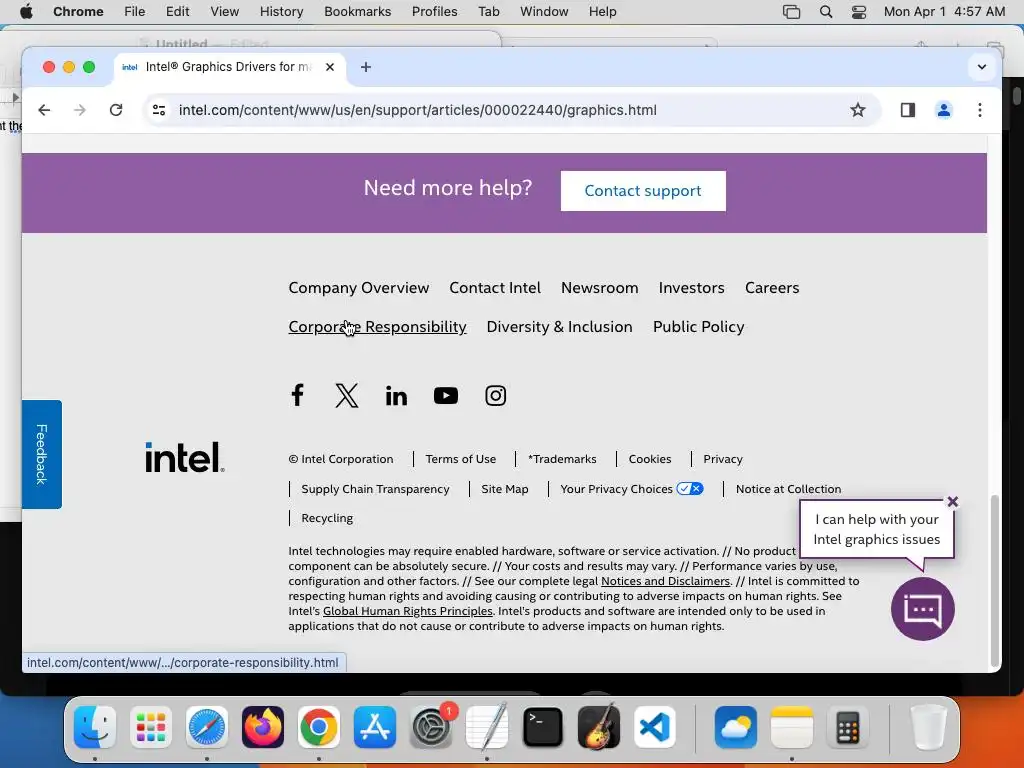Open Control Center in menu bar
This screenshot has width=1024, height=768.
[x=859, y=11]
